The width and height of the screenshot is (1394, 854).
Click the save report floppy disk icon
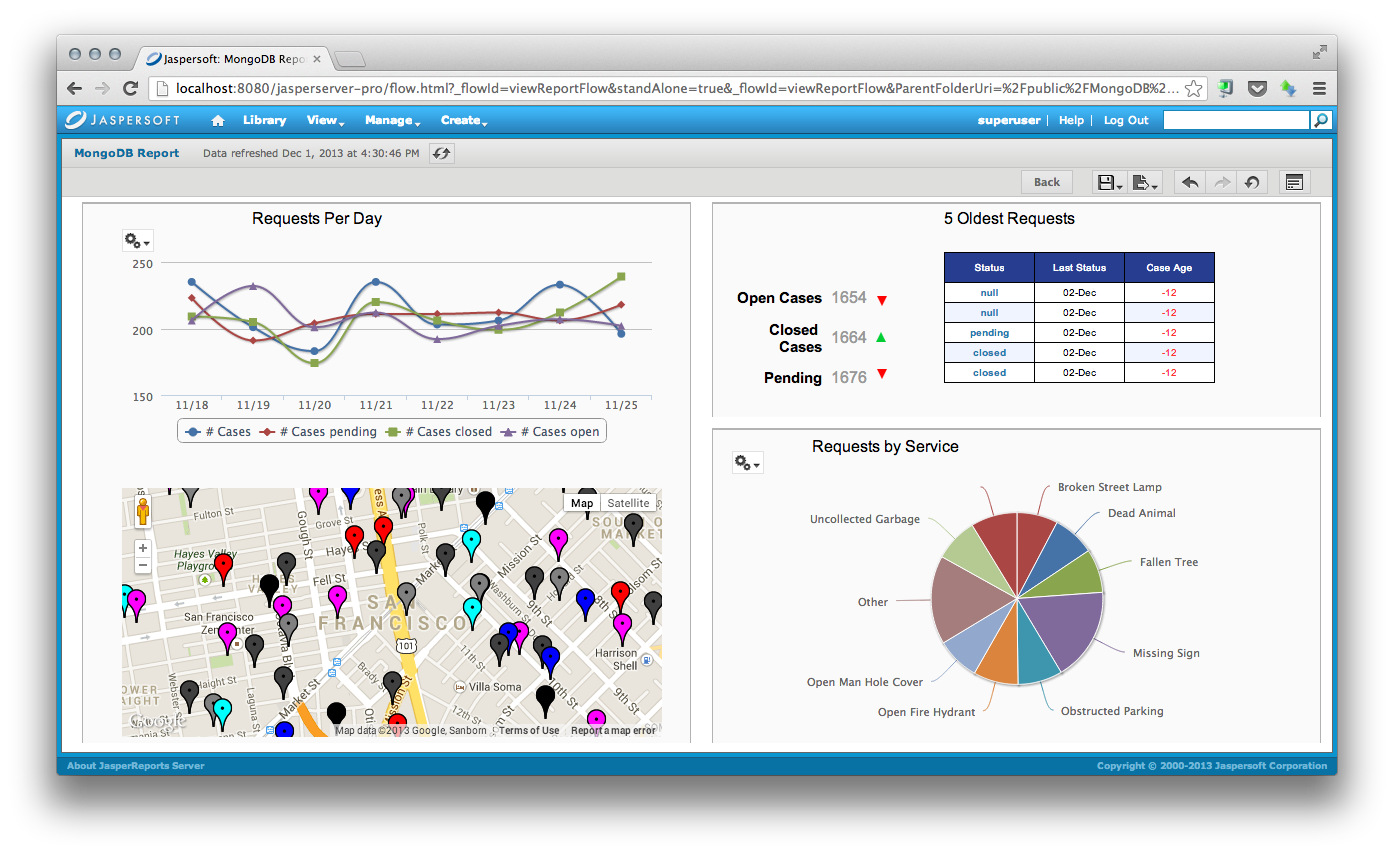[x=1110, y=182]
